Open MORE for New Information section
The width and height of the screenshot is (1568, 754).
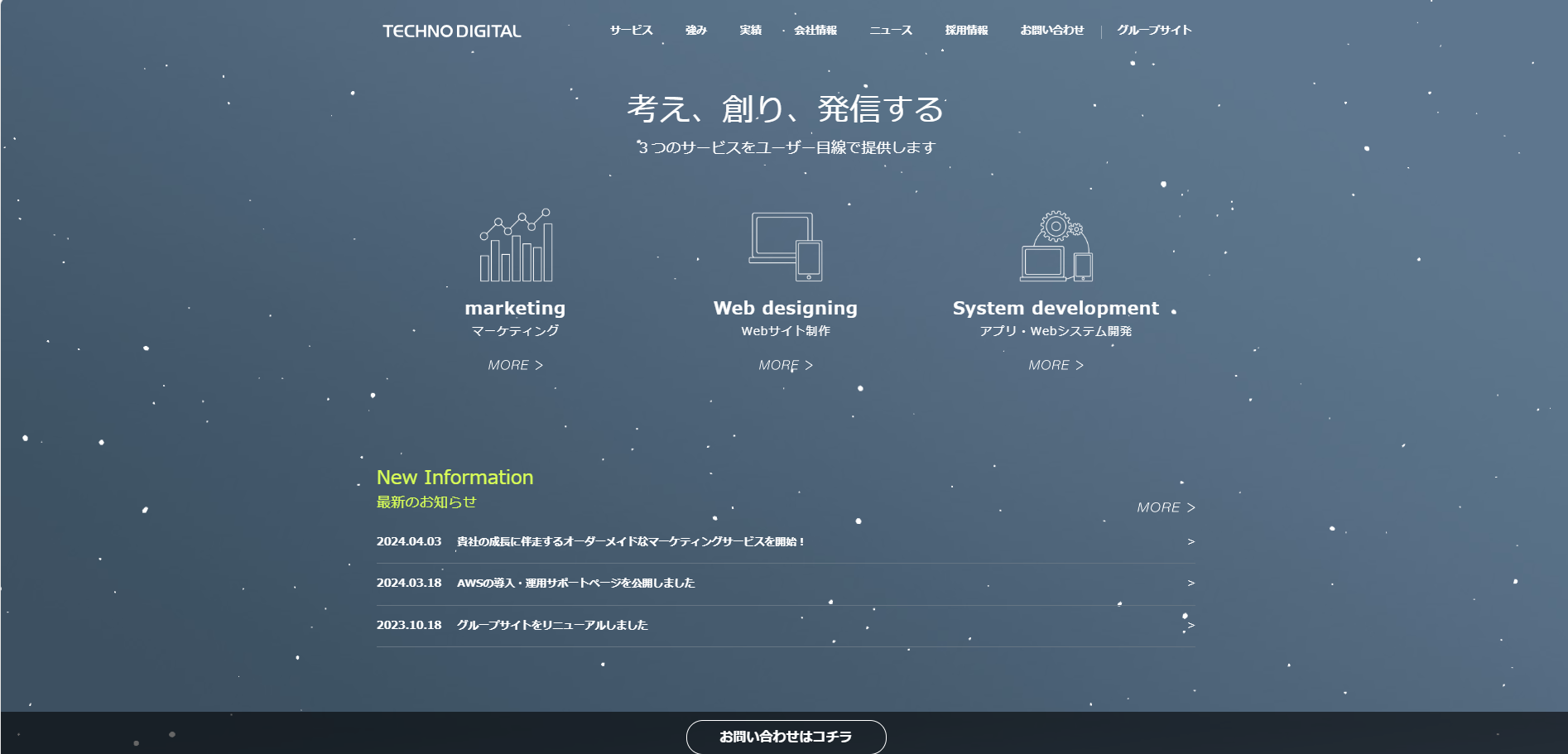[x=1165, y=507]
